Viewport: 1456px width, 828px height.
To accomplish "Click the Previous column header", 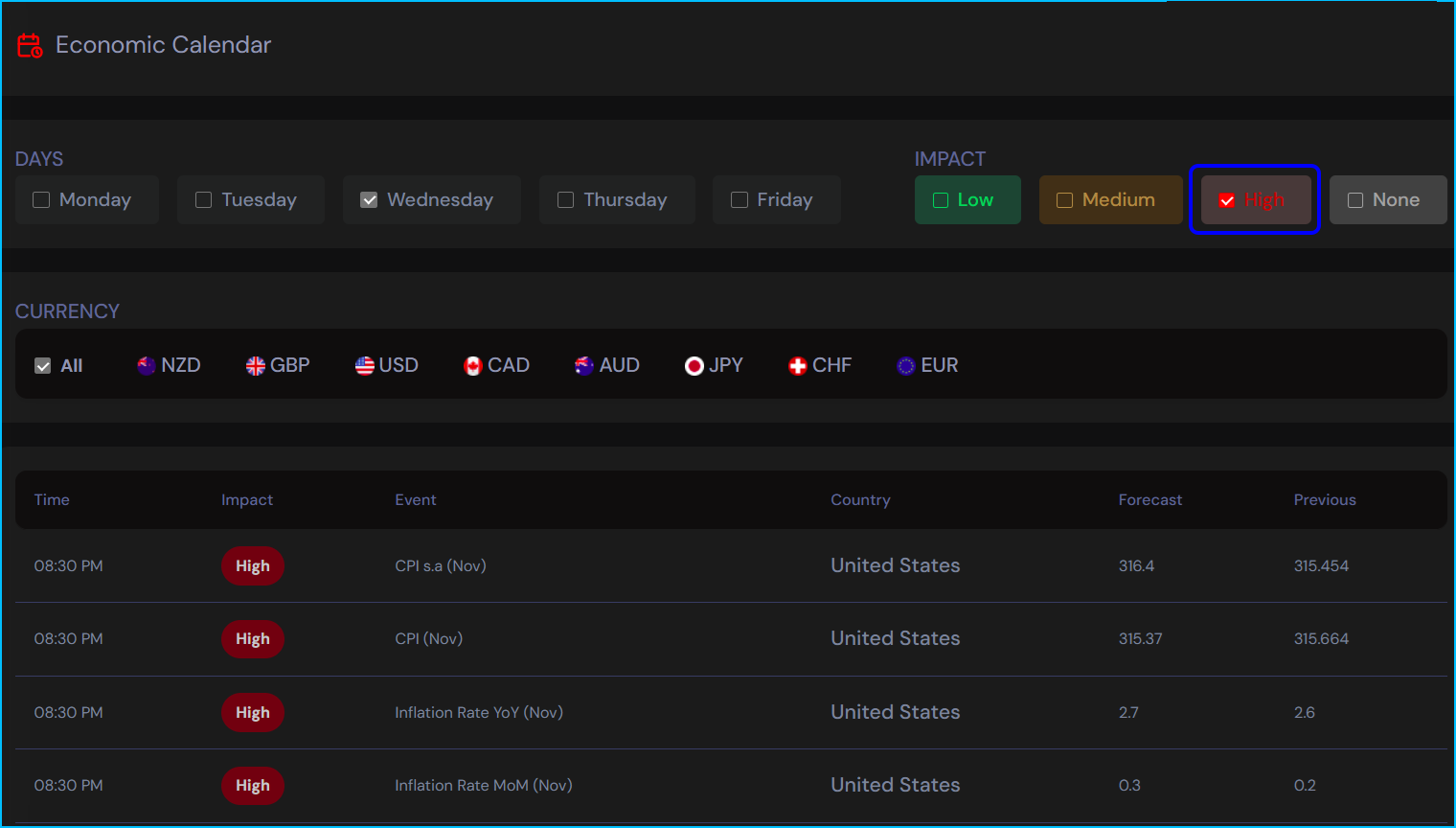I will (x=1325, y=500).
